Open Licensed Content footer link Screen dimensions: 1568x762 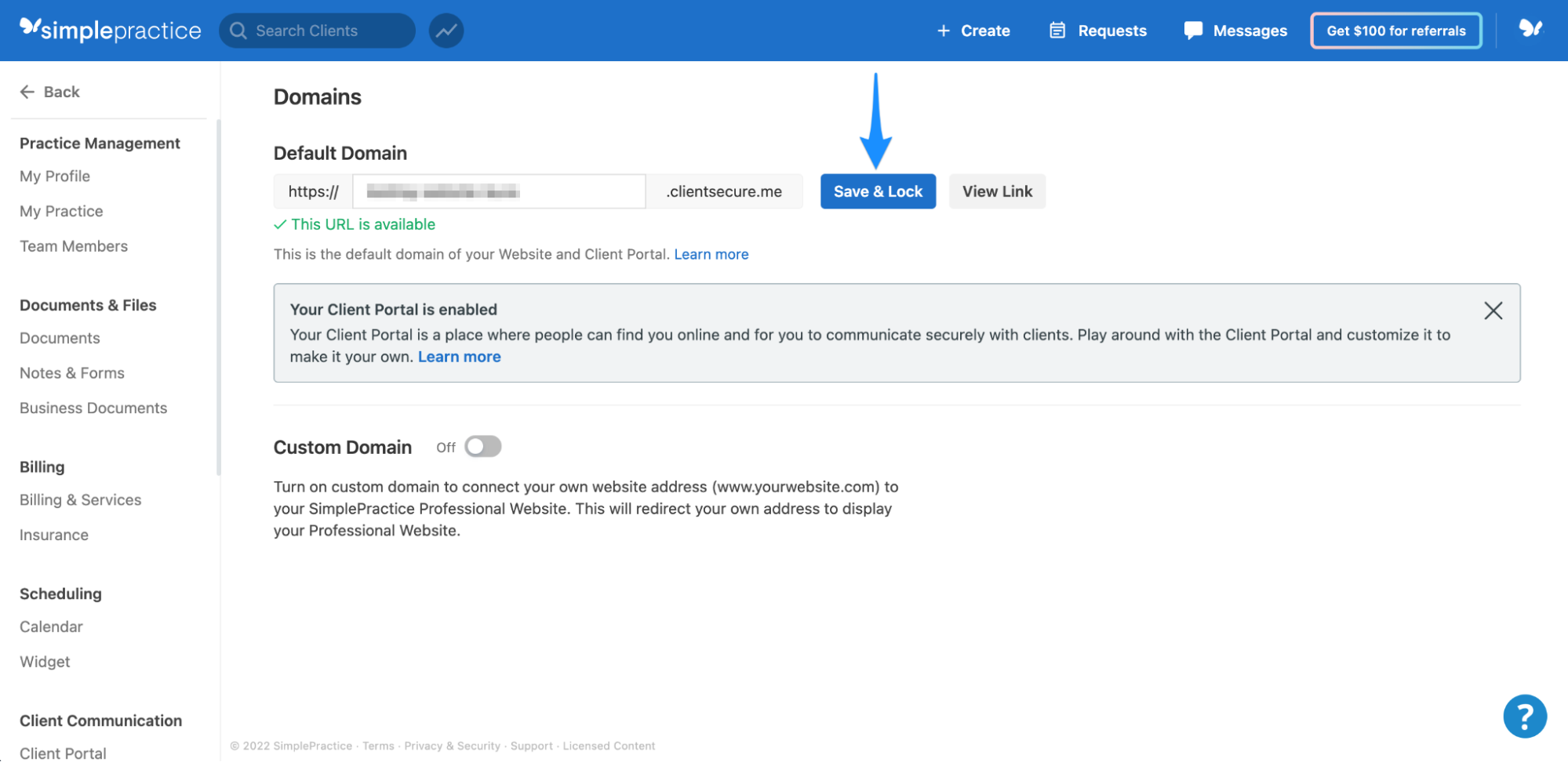tap(609, 746)
